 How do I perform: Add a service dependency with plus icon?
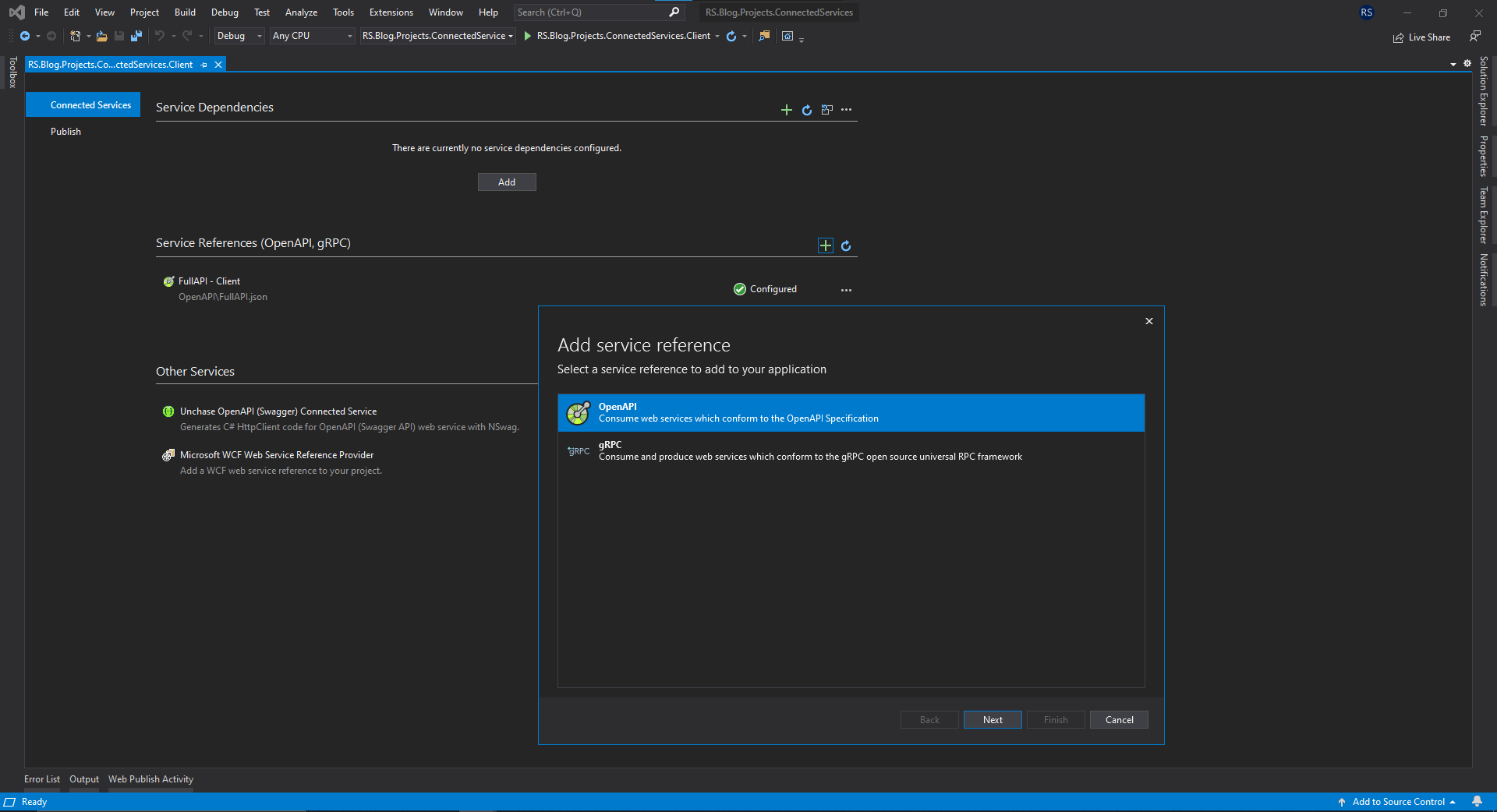click(x=787, y=110)
